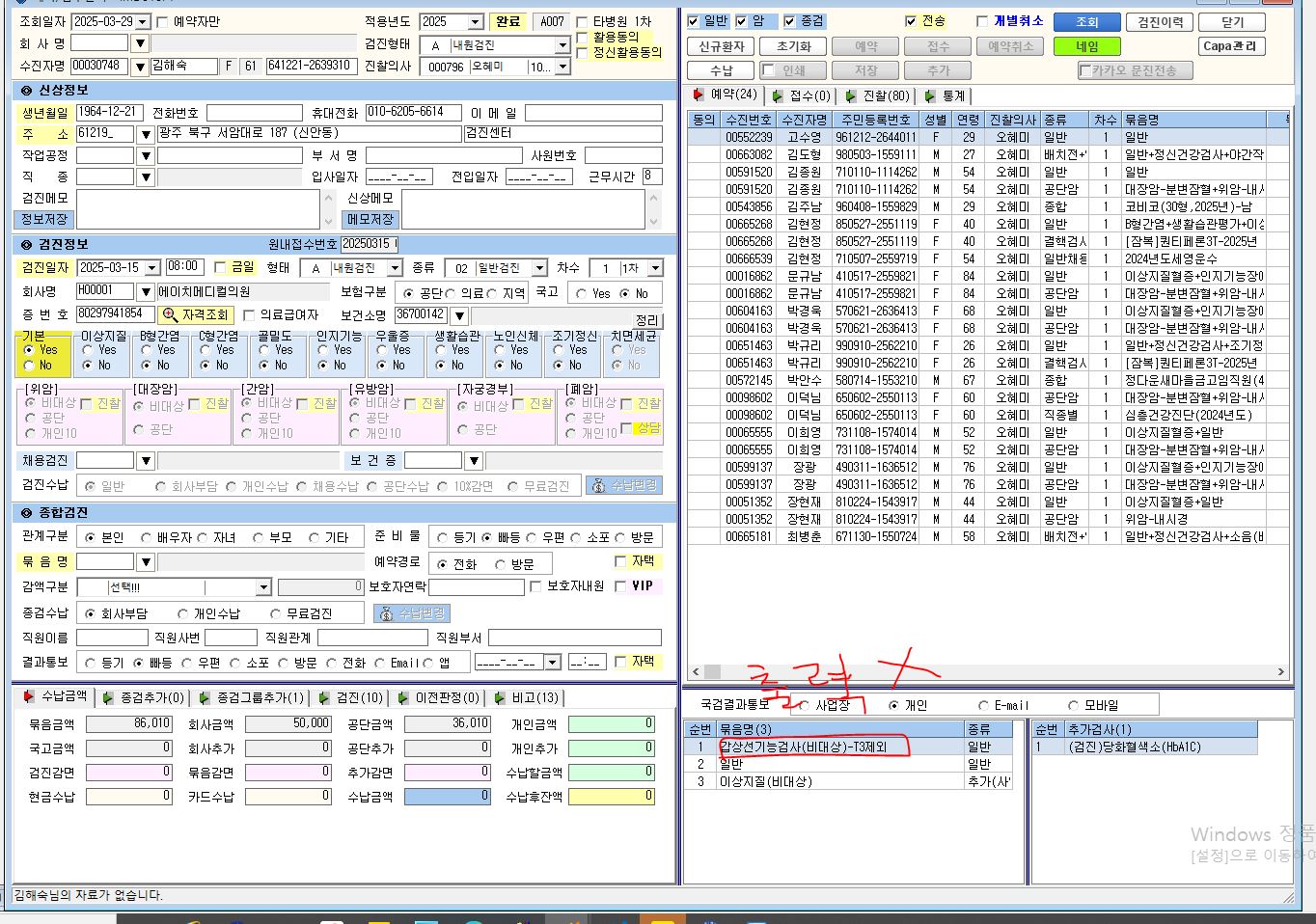Uncheck the 암 checkbox
1316x924 pixels.
(x=741, y=21)
